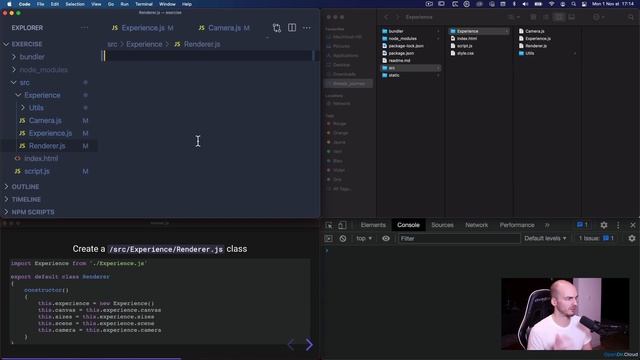
Task: Clear the console in DevTools
Action: point(343,238)
